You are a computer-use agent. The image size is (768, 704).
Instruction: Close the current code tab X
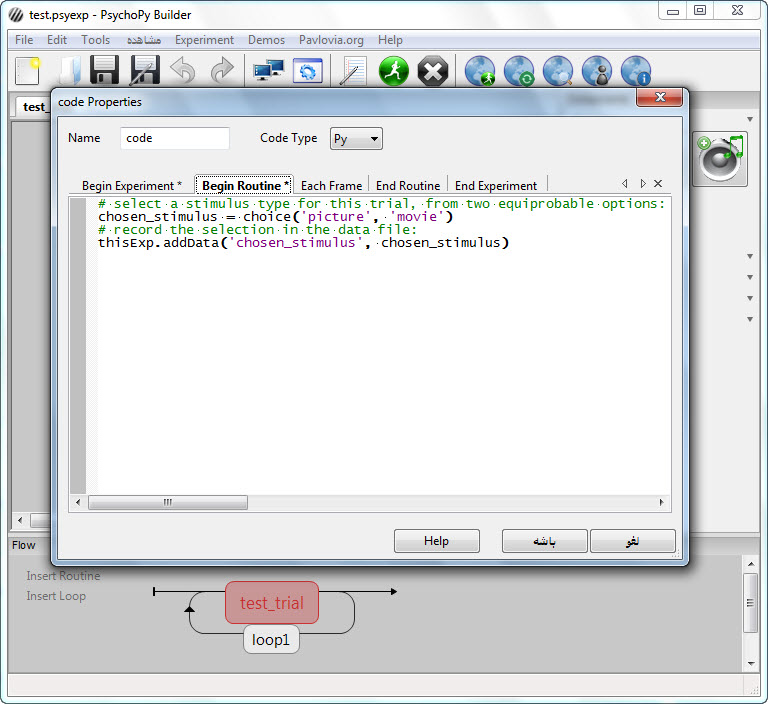click(x=658, y=183)
